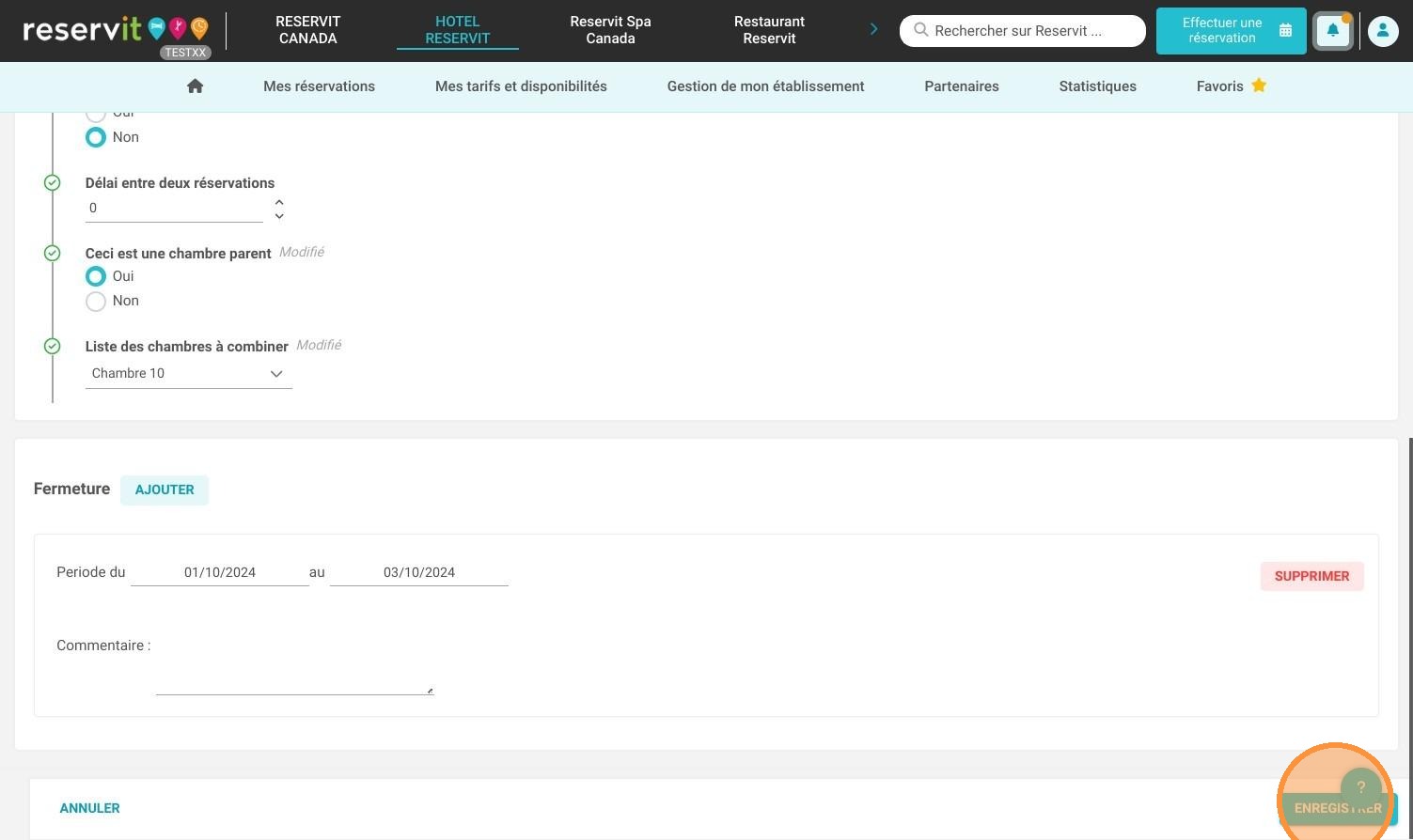Switch to HOTEL RESERVIT tab
Viewport: 1413px width, 840px height.
tap(458, 30)
